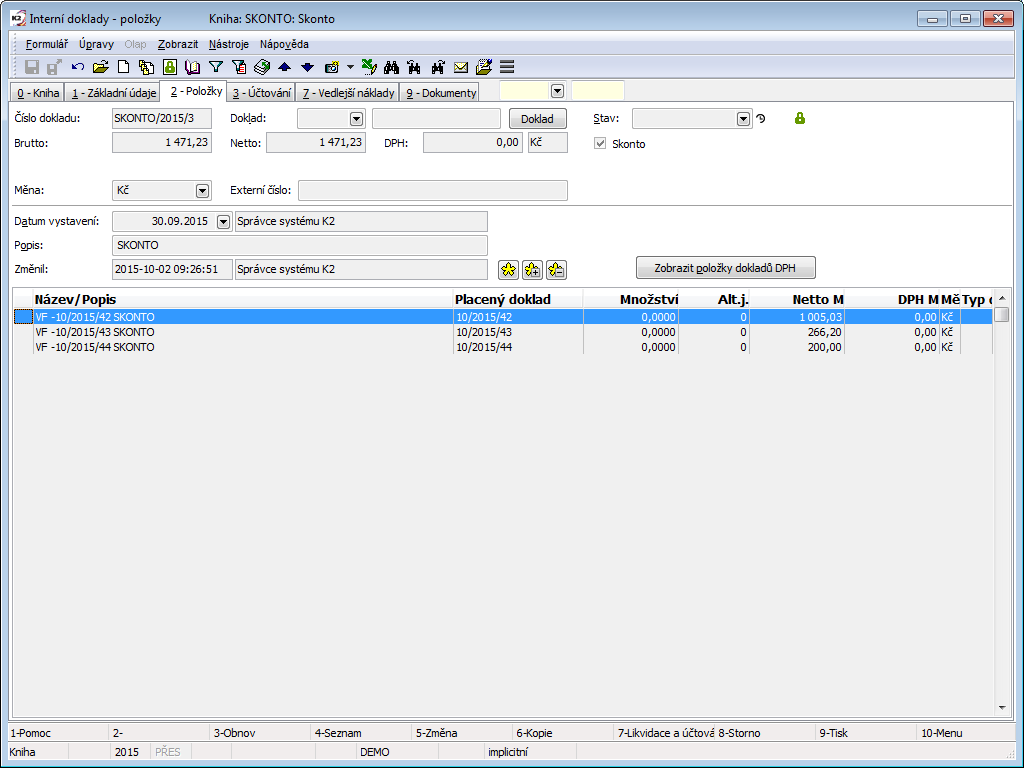This screenshot has width=1024, height=768.
Task: Open the Stav dropdown
Action: pyautogui.click(x=743, y=119)
